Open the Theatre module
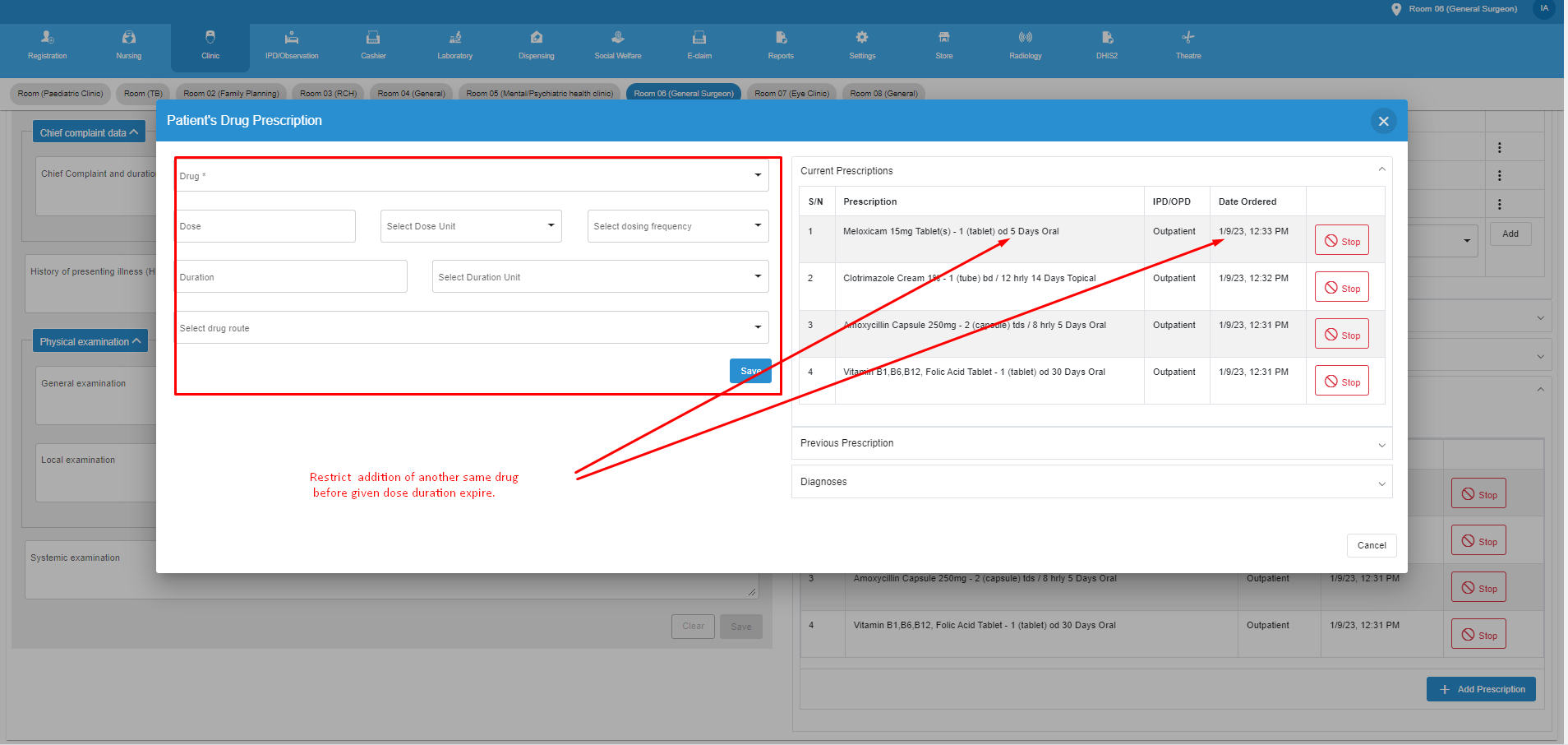Viewport: 1568px width, 745px height. [1188, 45]
